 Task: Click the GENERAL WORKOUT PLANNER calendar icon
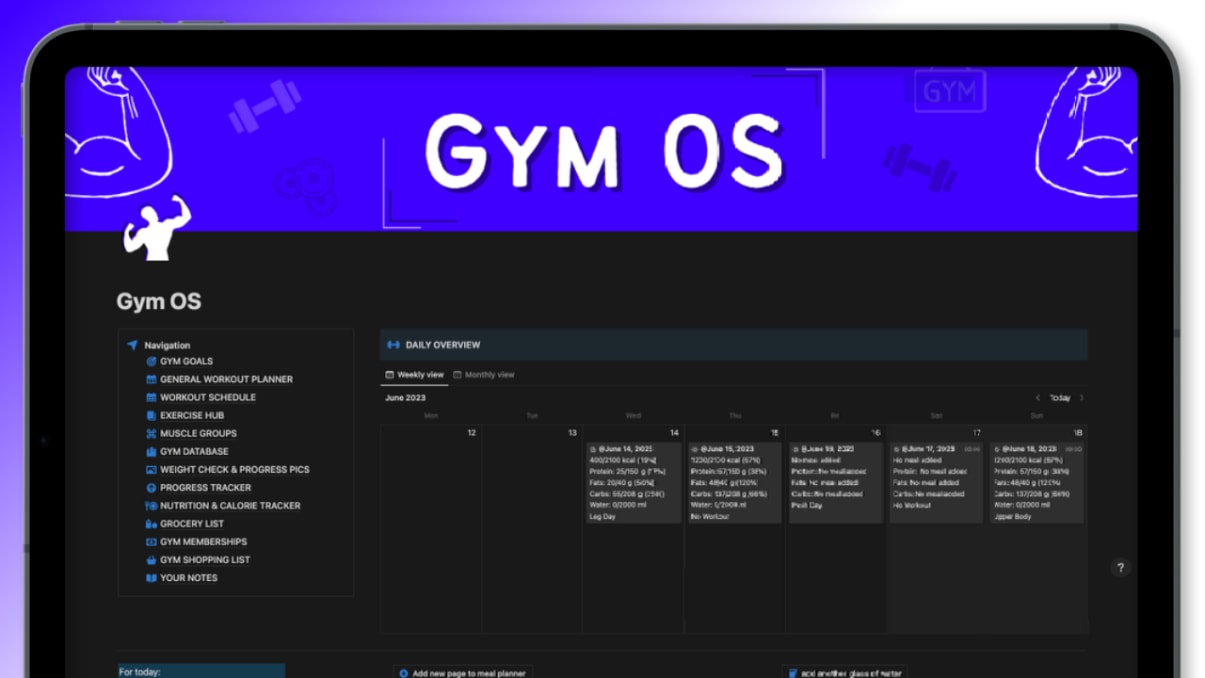151,379
